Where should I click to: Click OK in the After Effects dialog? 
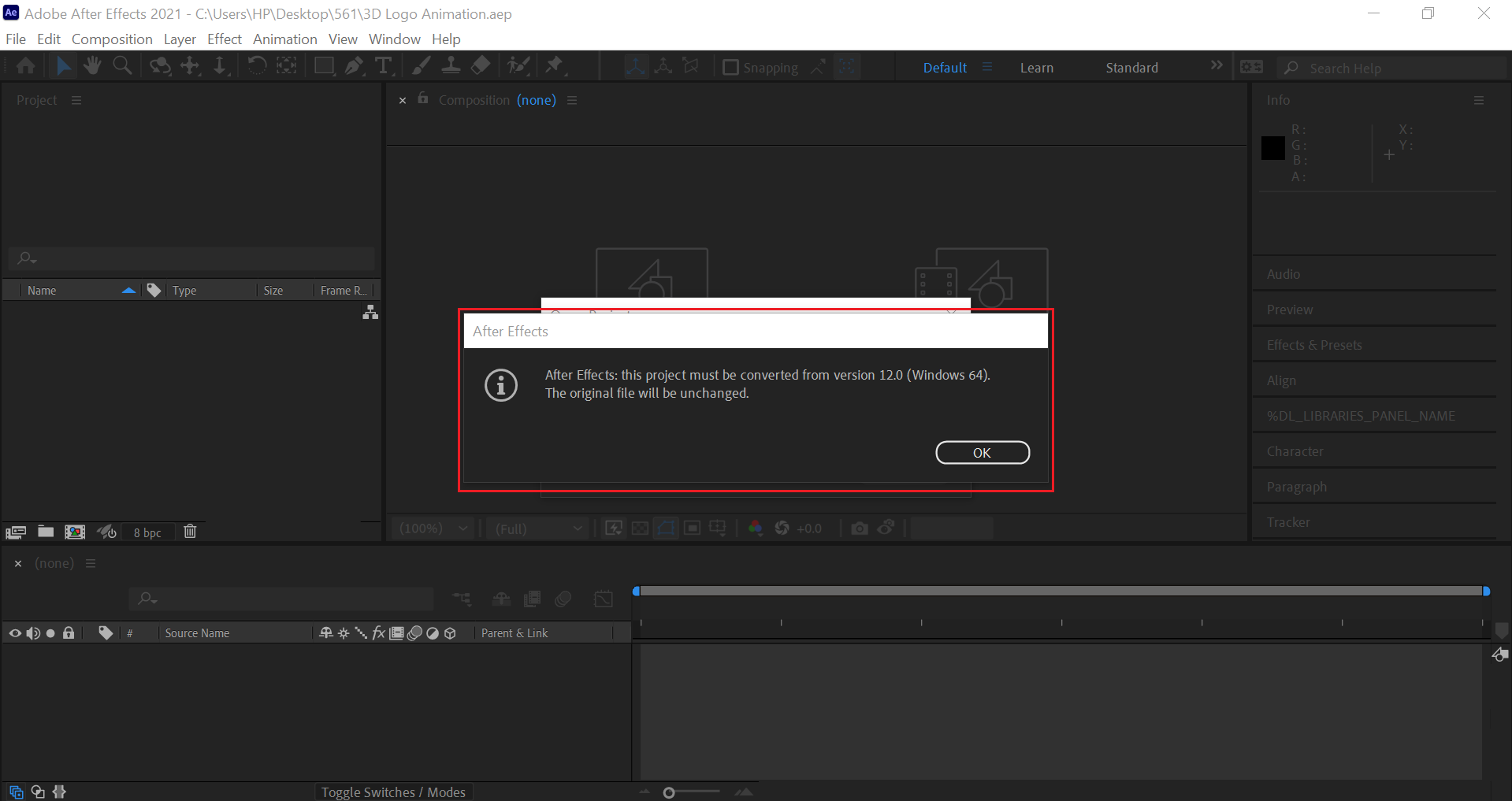click(x=983, y=453)
